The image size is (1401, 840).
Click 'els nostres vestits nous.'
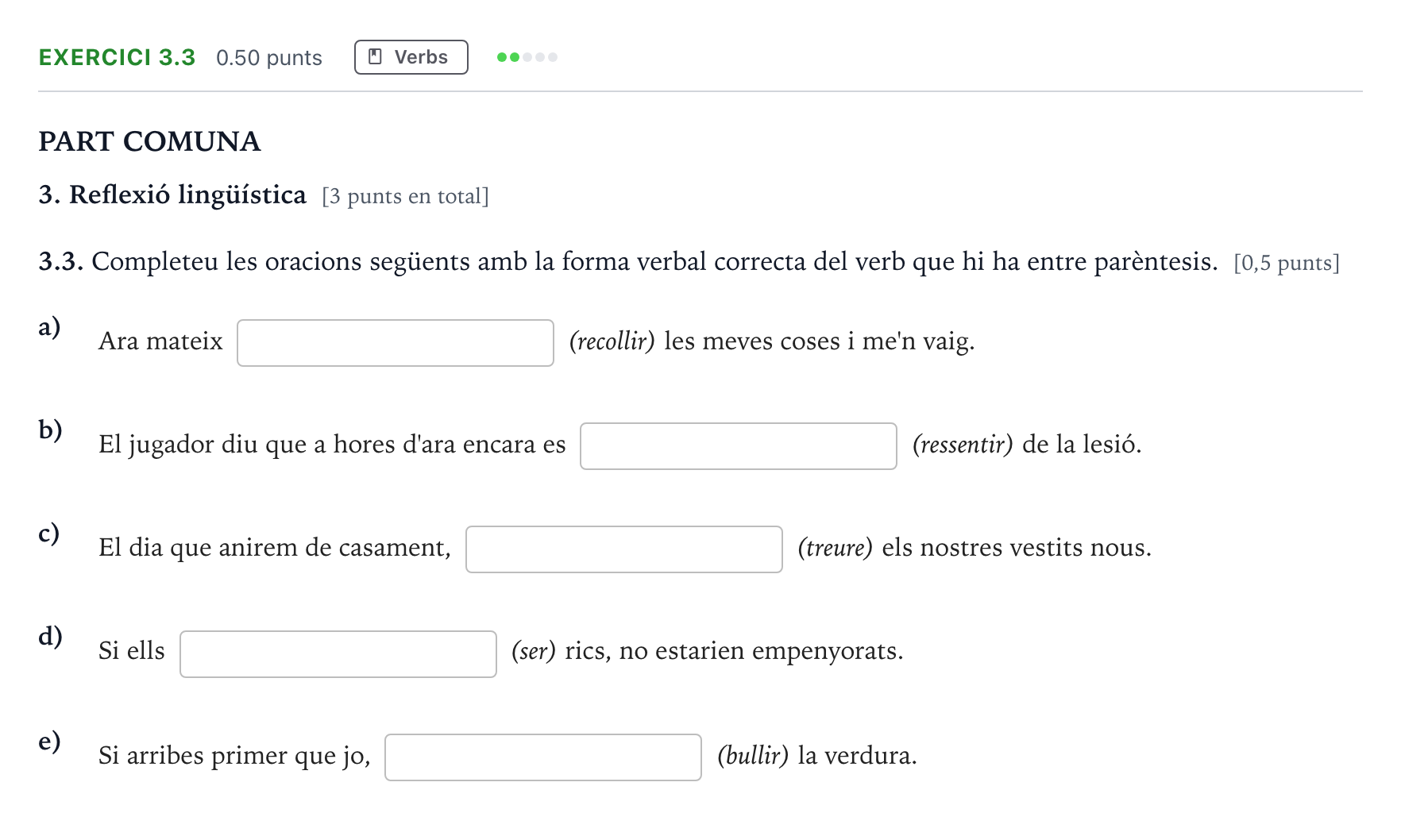pos(1017,548)
